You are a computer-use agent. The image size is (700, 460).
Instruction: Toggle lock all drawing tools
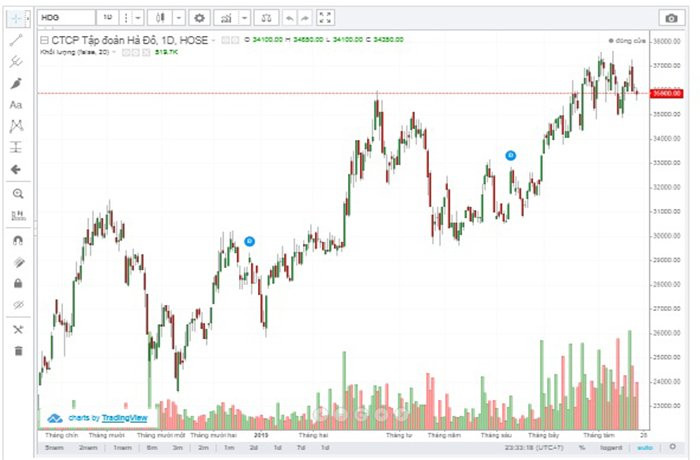coord(16,283)
